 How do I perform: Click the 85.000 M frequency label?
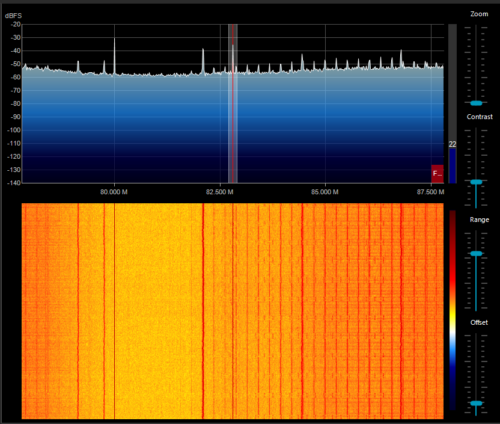325,192
